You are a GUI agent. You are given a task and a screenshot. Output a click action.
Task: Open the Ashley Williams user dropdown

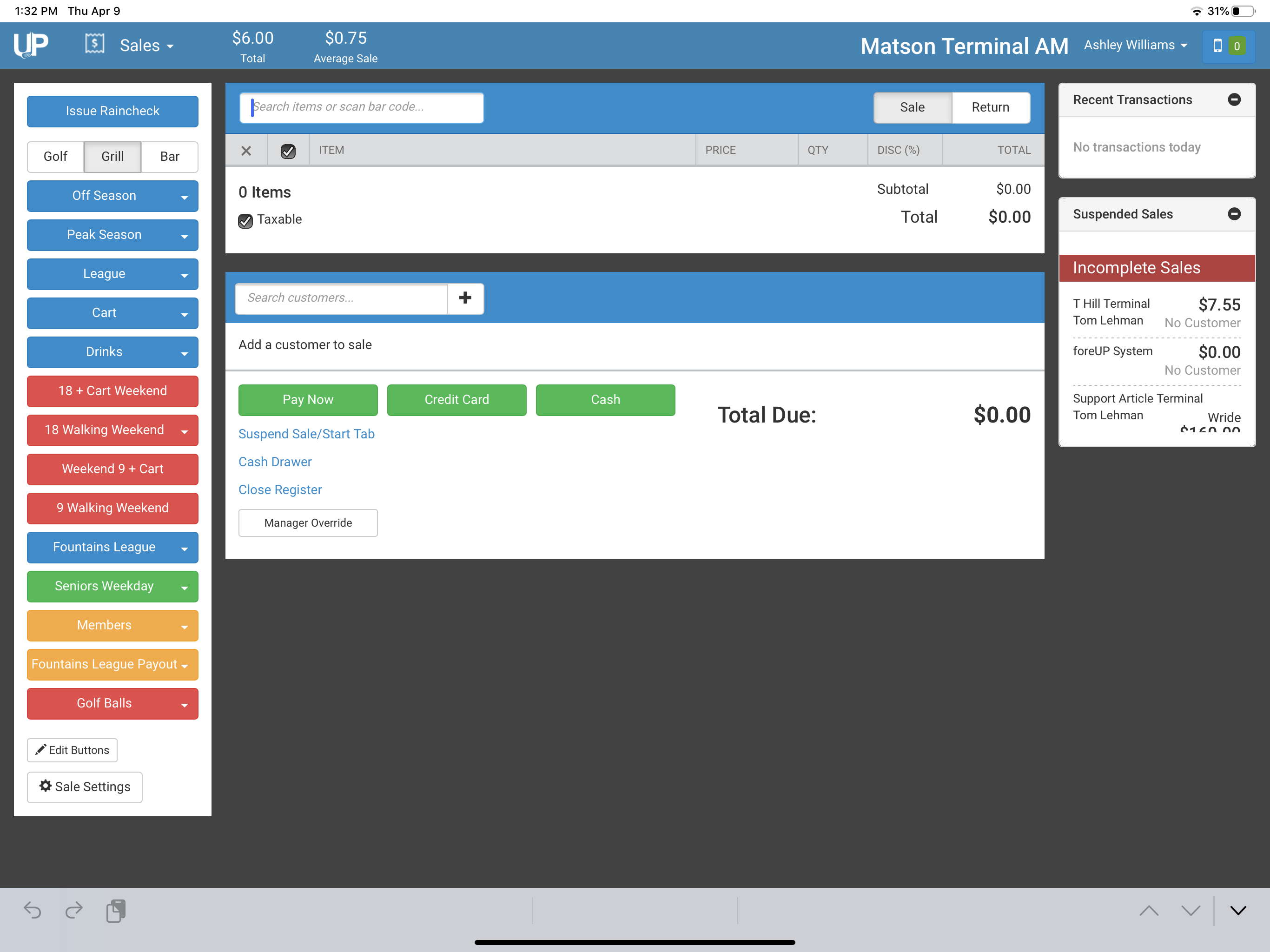click(x=1135, y=45)
